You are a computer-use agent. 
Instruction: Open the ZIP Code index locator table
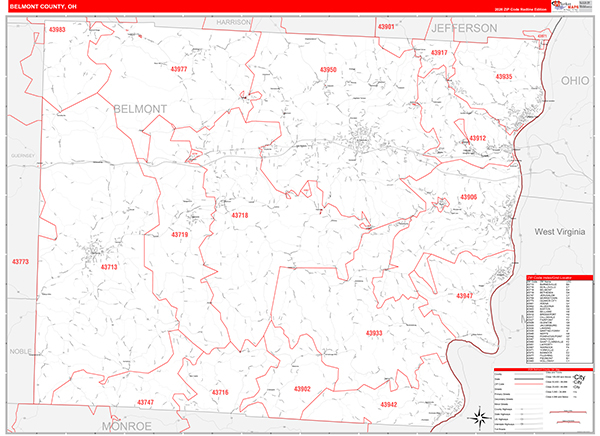(x=559, y=319)
